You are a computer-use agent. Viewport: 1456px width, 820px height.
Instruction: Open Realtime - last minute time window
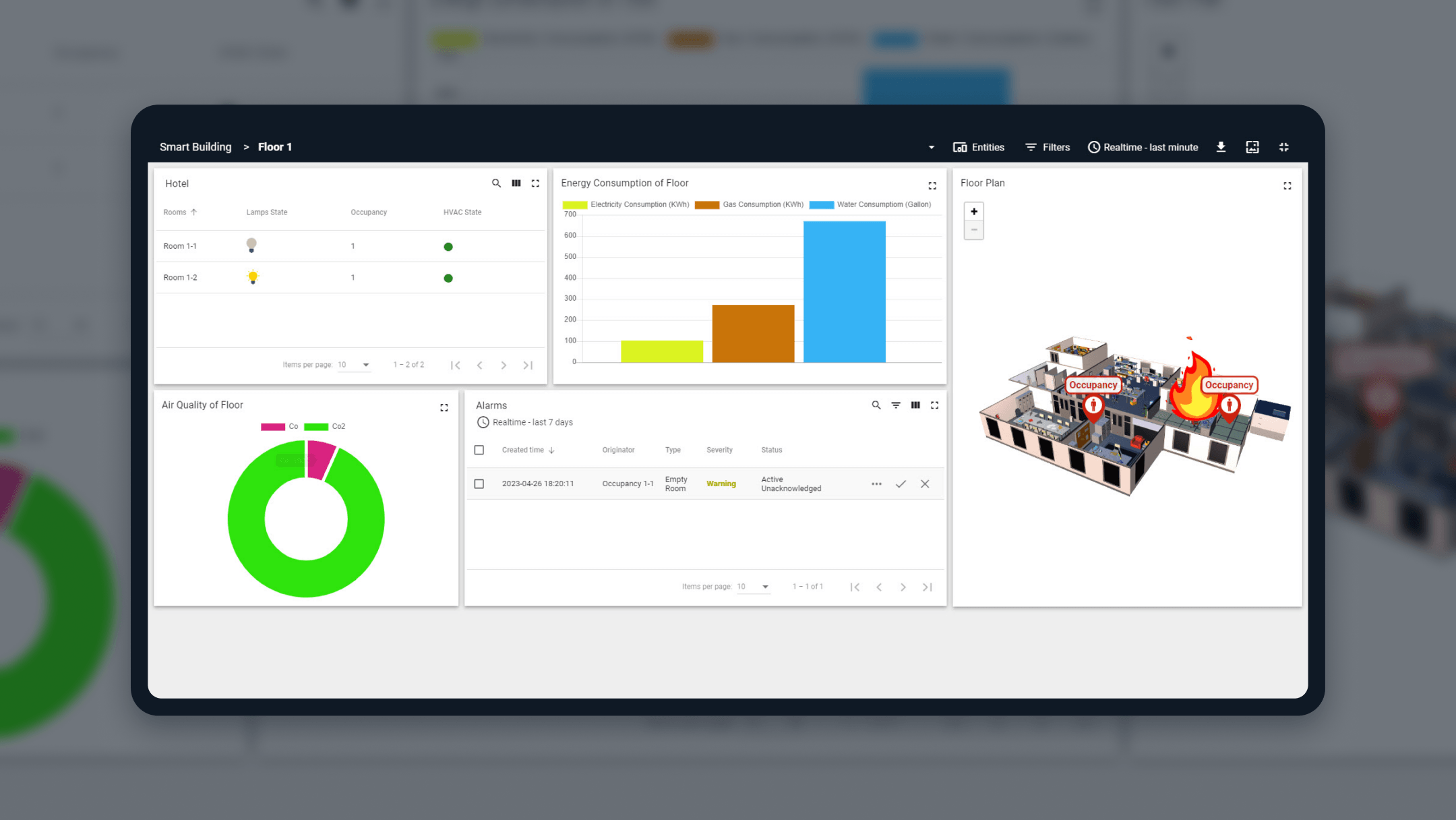[x=1143, y=147]
